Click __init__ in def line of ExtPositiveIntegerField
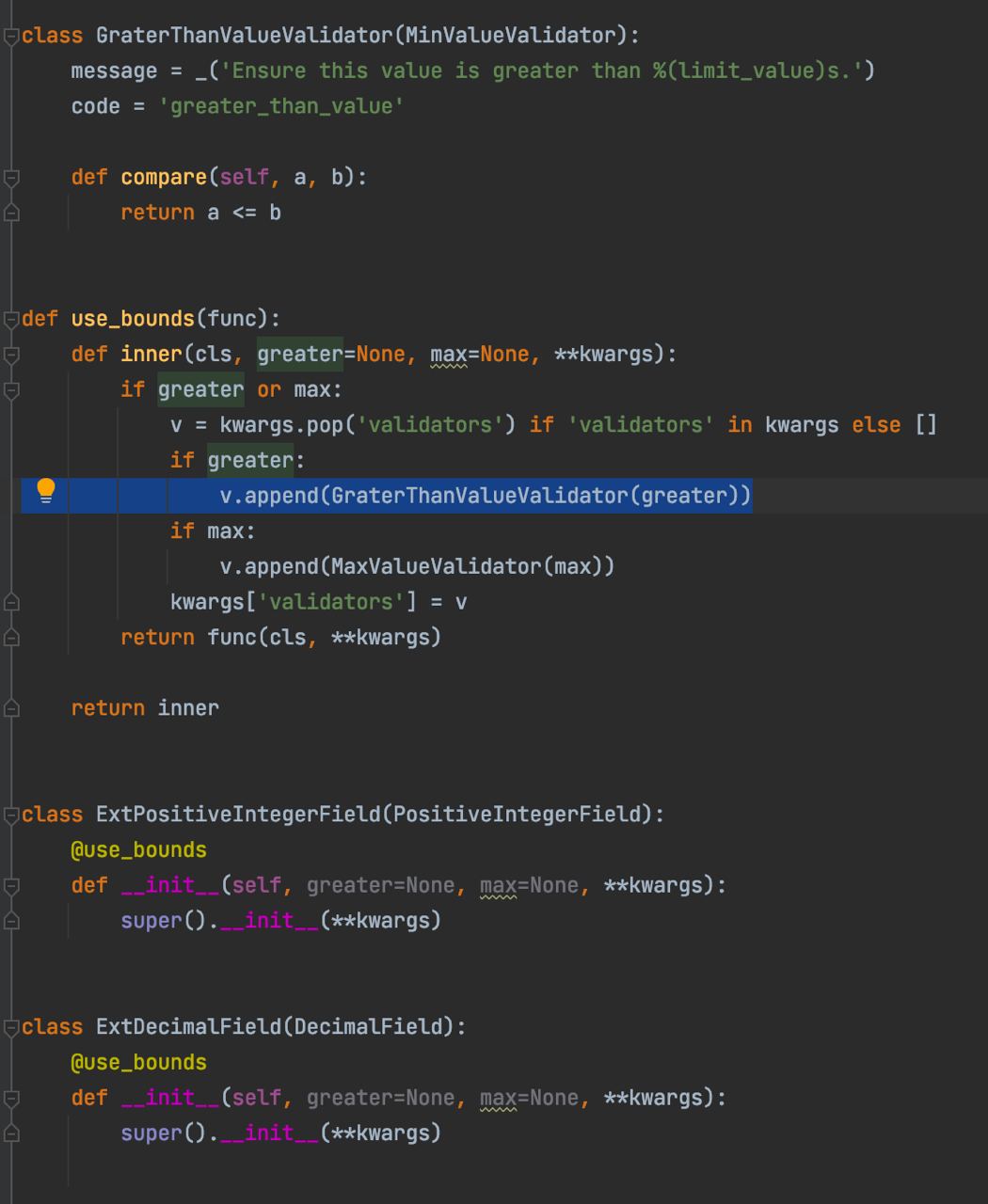 click(170, 885)
